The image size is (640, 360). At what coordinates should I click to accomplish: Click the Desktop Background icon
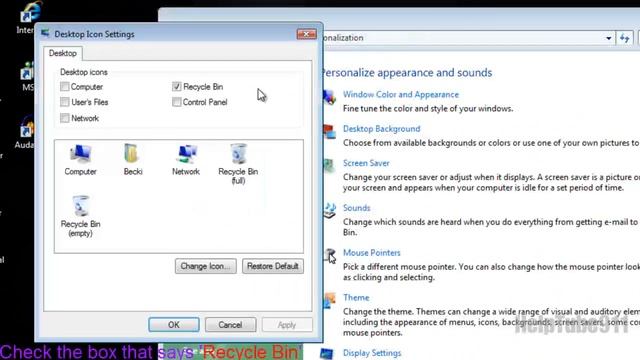click(x=330, y=131)
